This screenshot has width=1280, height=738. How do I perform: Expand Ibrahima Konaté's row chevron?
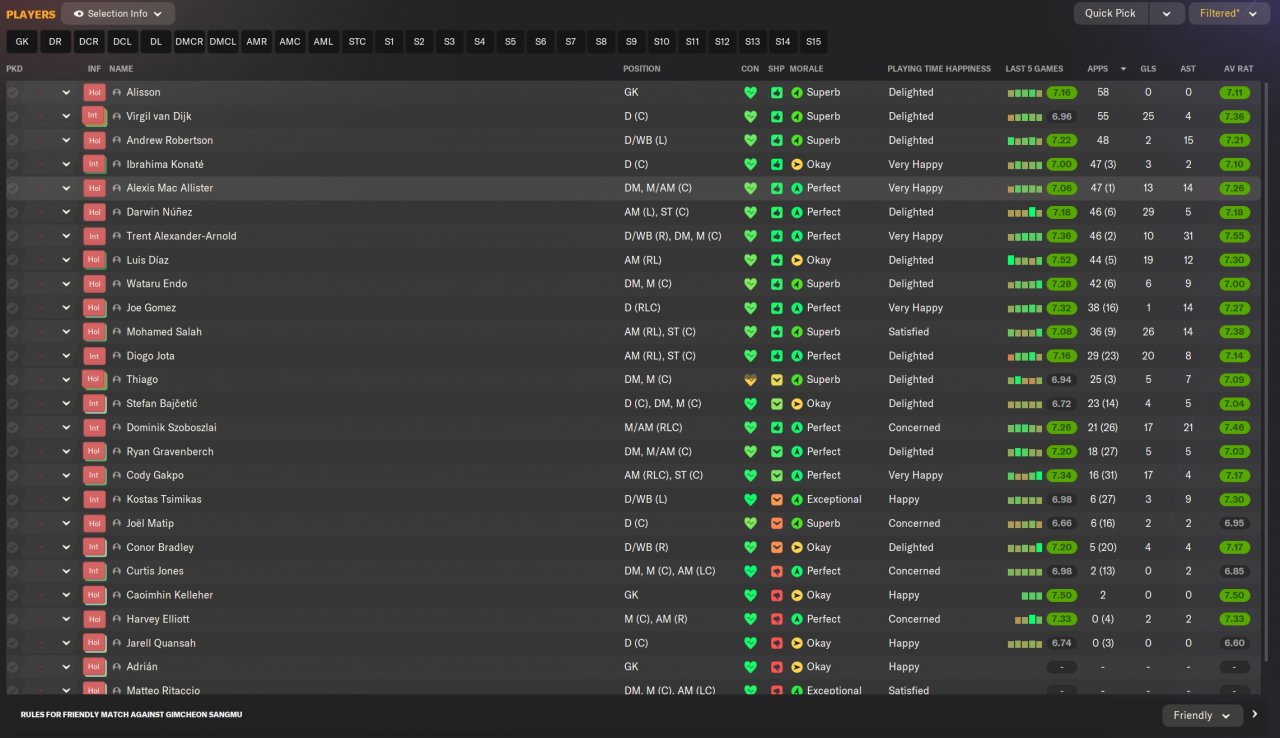(x=66, y=164)
